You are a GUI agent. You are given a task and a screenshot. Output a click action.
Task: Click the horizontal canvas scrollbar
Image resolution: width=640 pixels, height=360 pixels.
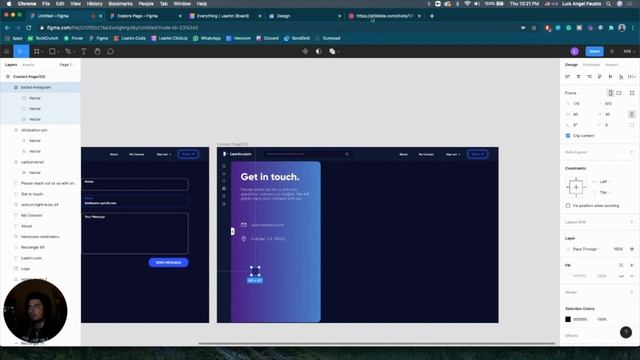pos(376,343)
